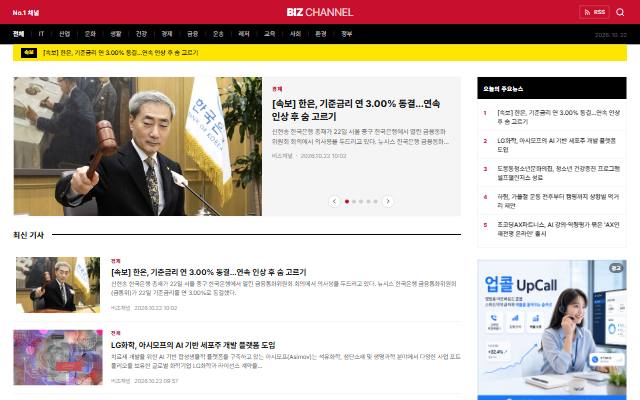Open the IT menu tab

click(x=41, y=34)
